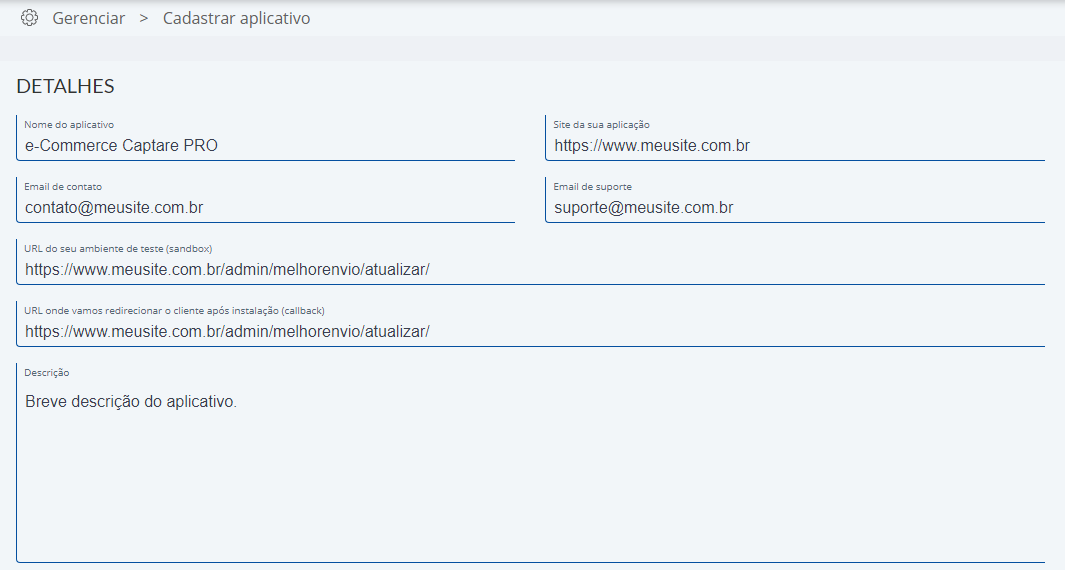Click the callback redirect URL input
1065x570 pixels.
coord(530,323)
